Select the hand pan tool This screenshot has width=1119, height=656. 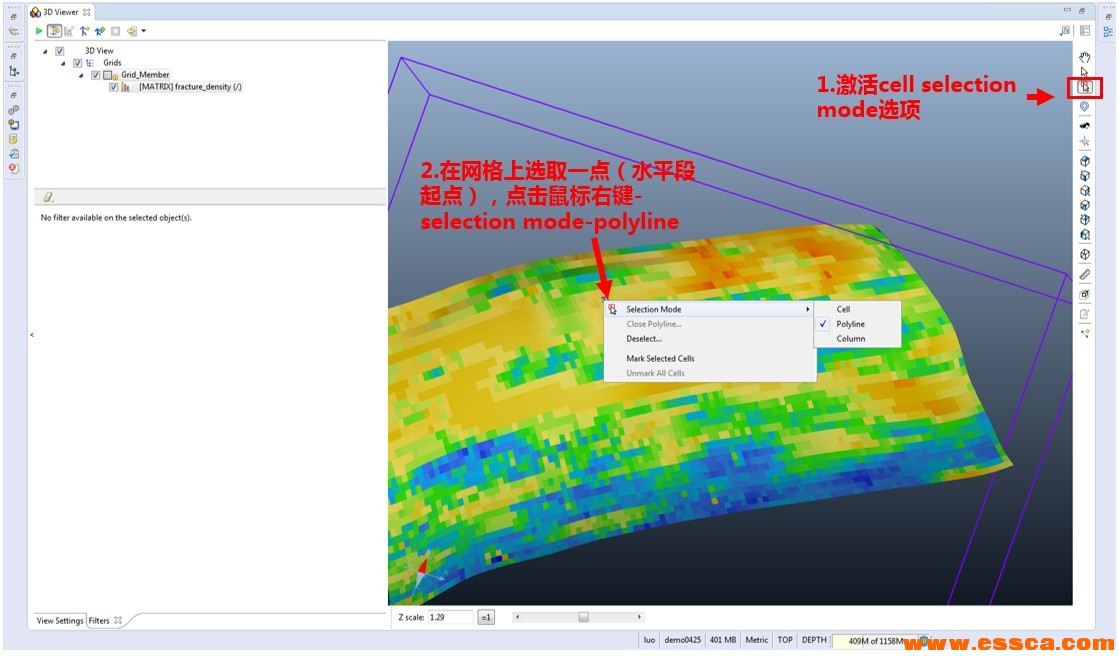[x=1084, y=57]
